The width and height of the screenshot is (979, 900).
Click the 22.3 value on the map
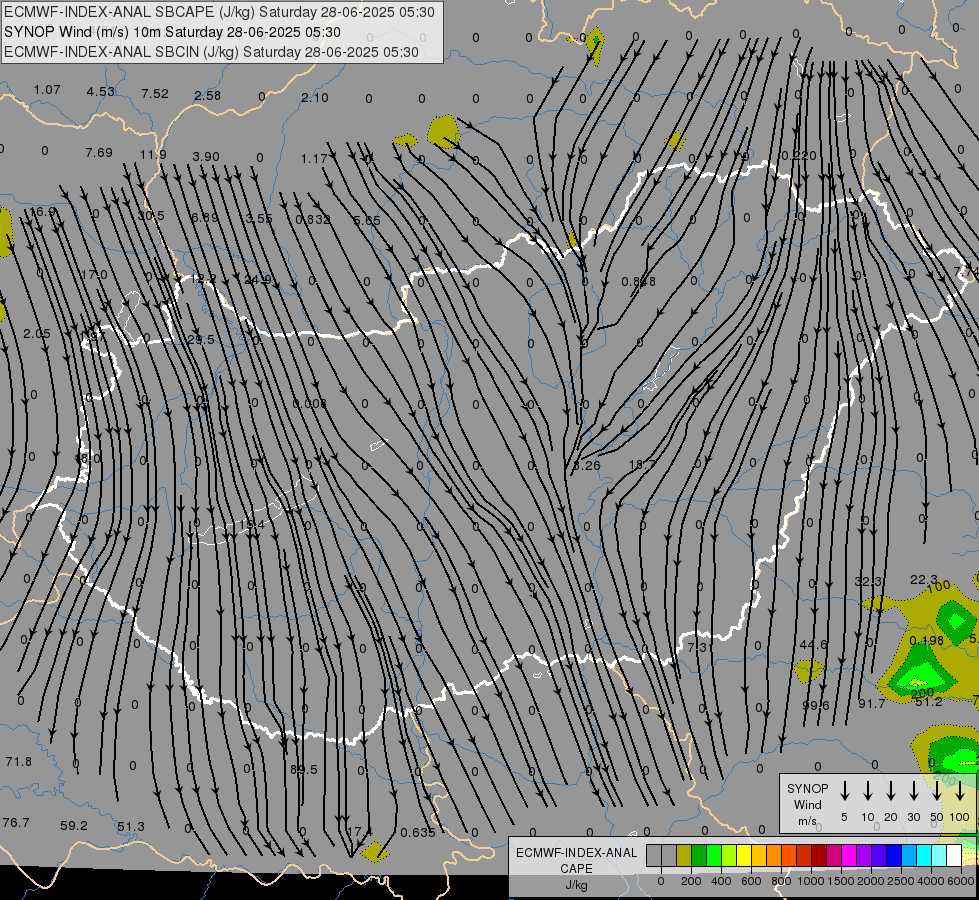click(924, 580)
